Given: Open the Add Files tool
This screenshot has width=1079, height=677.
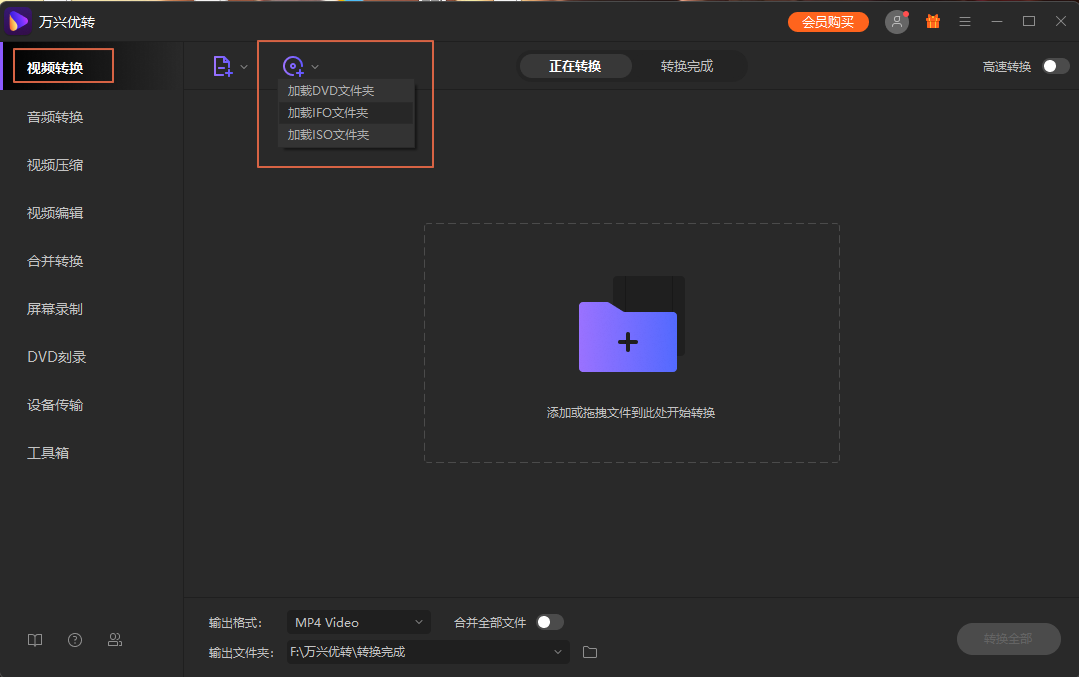Looking at the screenshot, I should coord(222,65).
